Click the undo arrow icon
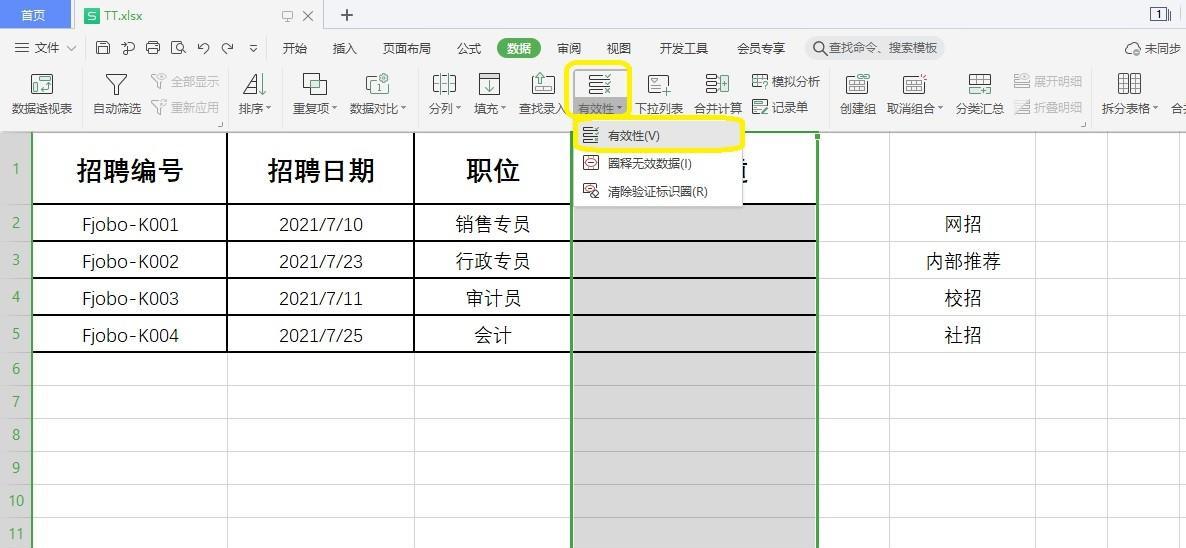 [x=203, y=48]
